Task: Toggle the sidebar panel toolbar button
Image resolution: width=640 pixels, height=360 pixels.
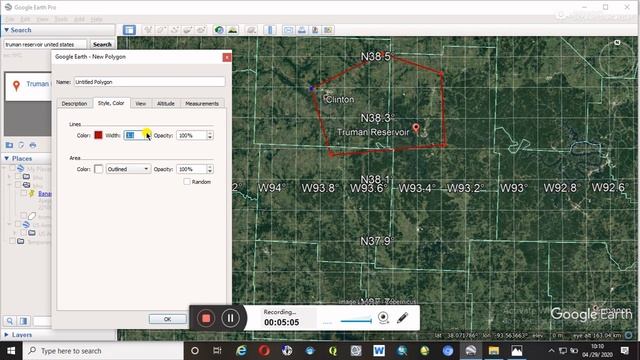Action: 129,30
